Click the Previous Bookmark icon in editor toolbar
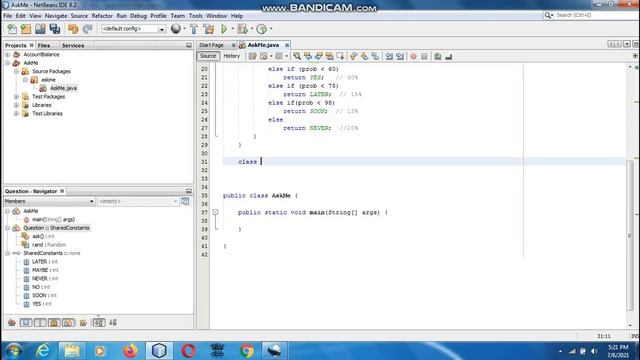Image resolution: width=640 pixels, height=360 pixels. 353,56
